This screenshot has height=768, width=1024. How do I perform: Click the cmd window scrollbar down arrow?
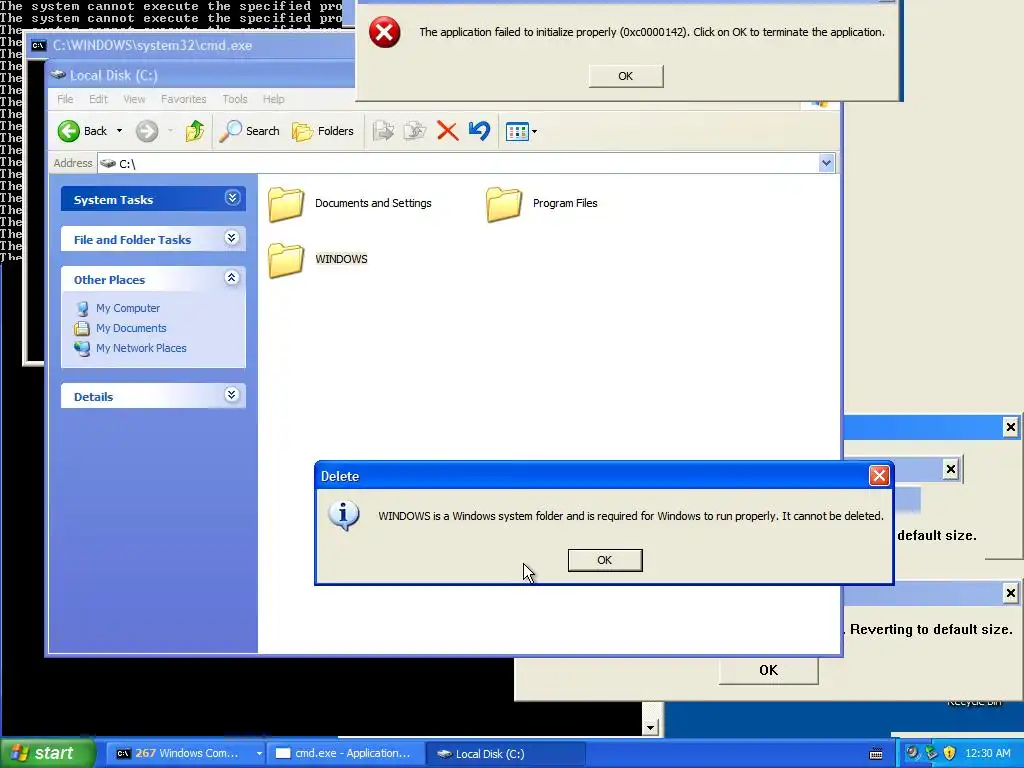click(x=650, y=727)
